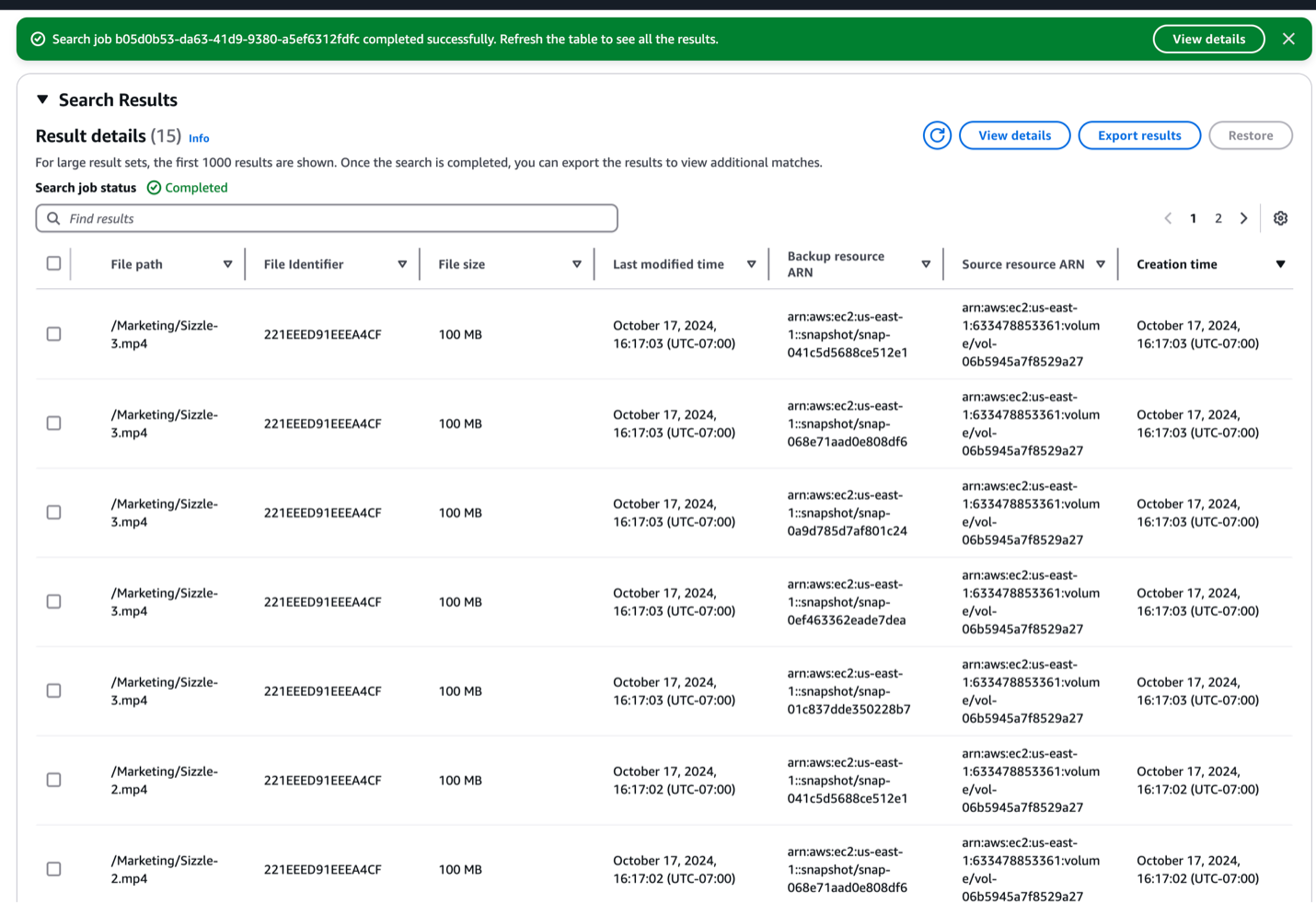Dismiss the search job success banner
Screen dimensions: 1316x905
pos(1288,39)
